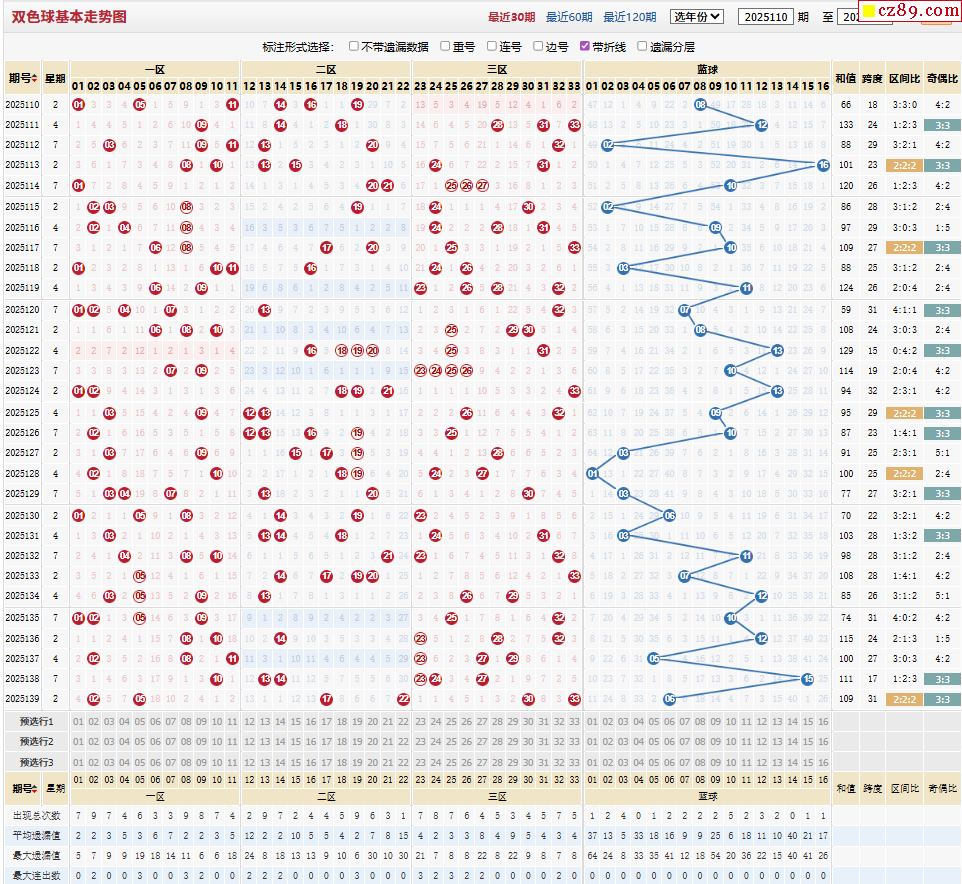Click the sort arrows beside bottom 期号 header
The image size is (962, 884).
(35, 788)
